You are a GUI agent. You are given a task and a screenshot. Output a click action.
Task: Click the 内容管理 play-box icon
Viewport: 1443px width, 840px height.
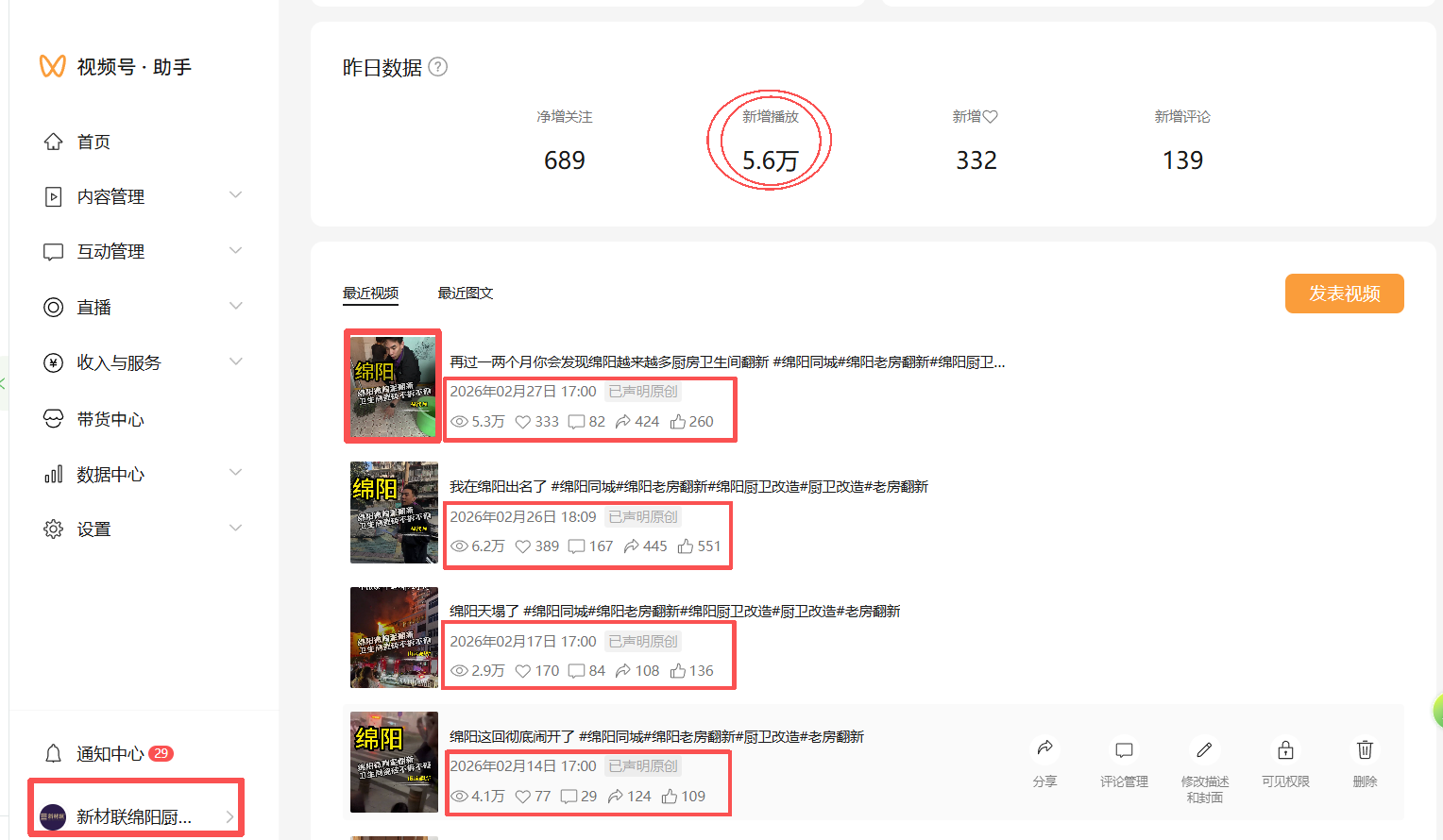(54, 196)
